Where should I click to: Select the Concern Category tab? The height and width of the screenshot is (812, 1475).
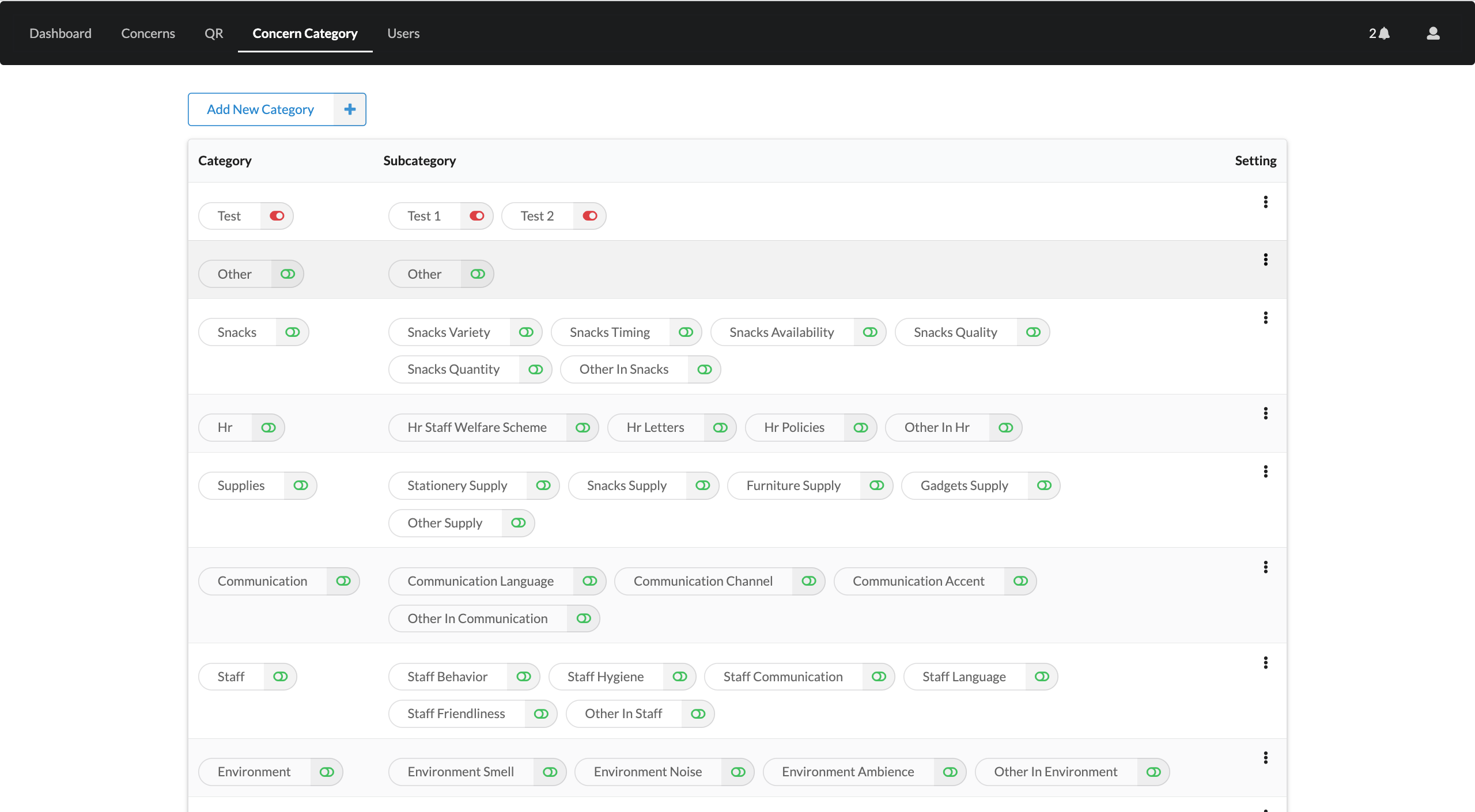(305, 33)
